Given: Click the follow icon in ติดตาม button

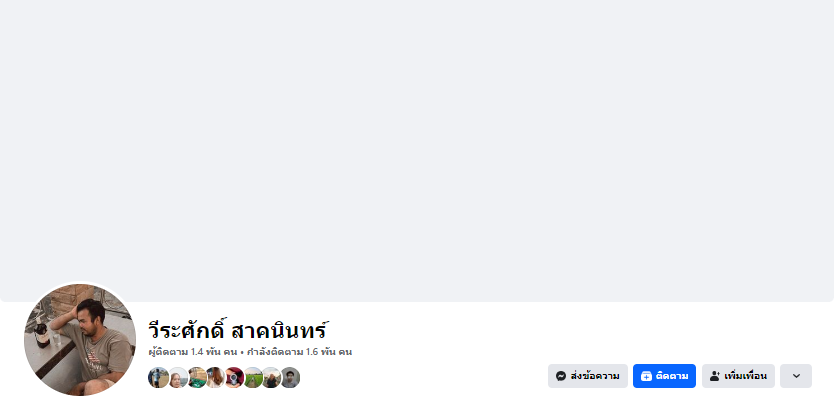Looking at the screenshot, I should (646, 376).
